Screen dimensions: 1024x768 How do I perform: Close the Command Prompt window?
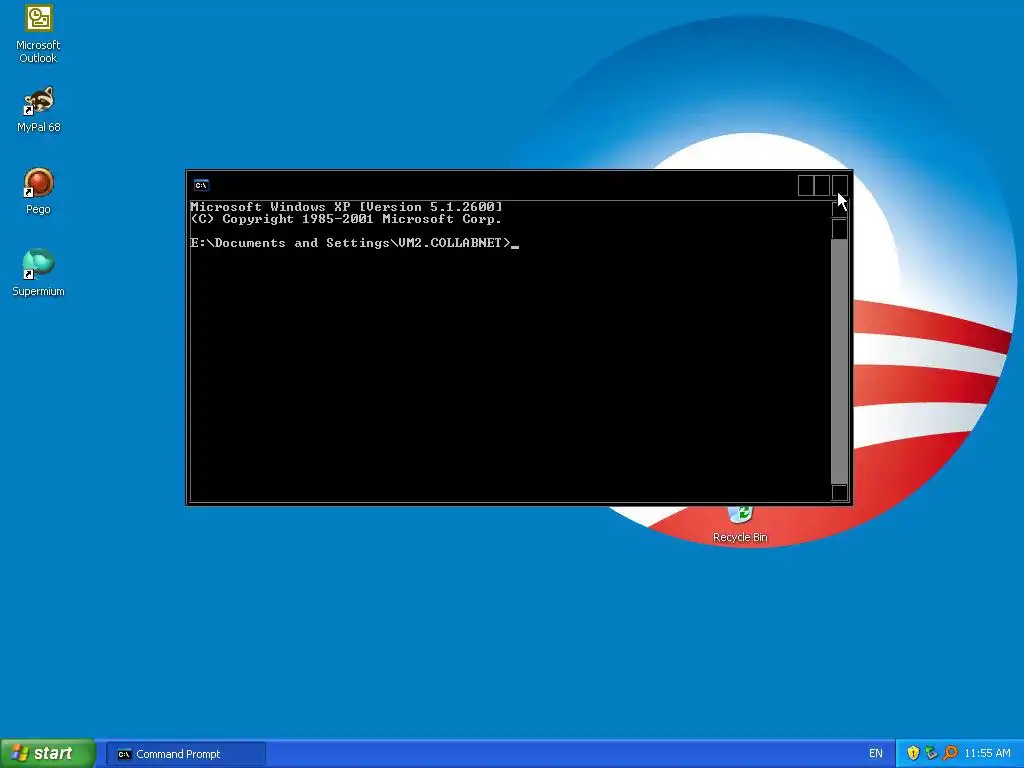[x=840, y=185]
